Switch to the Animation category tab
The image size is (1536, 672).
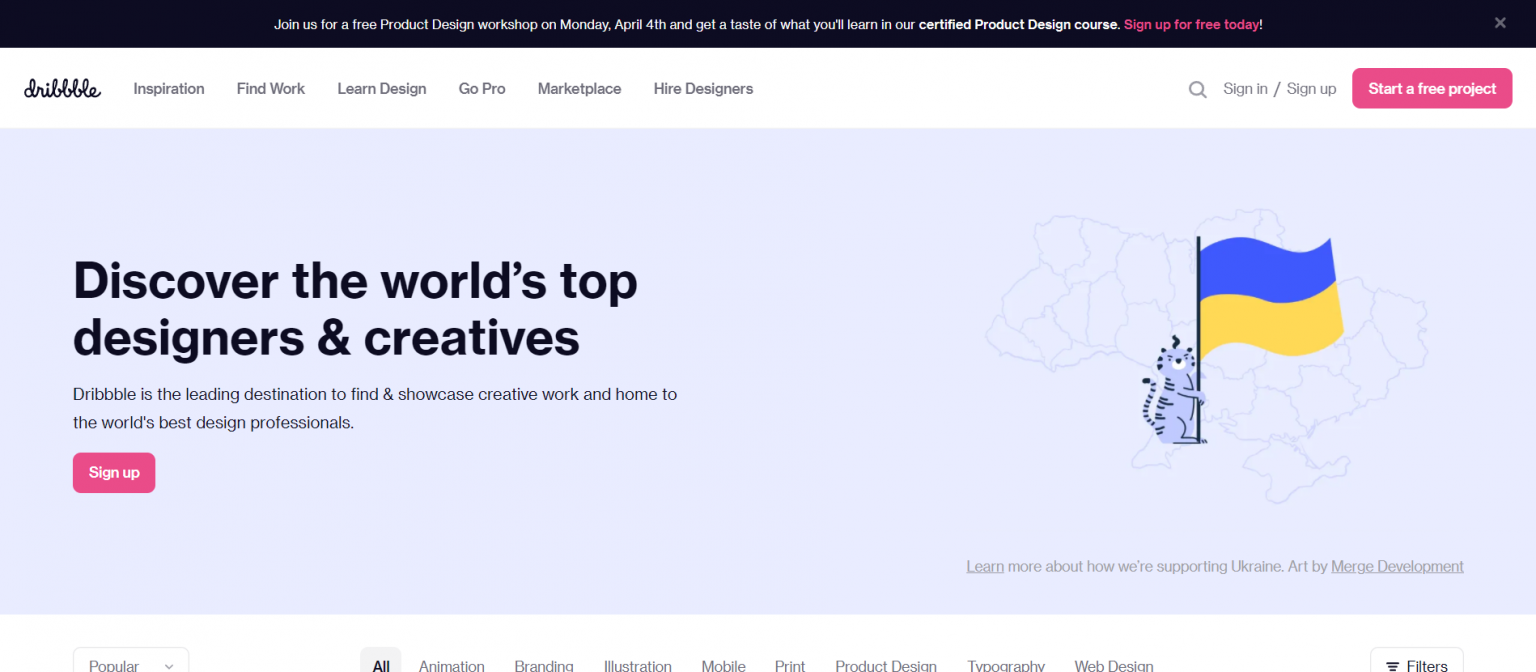(x=451, y=664)
